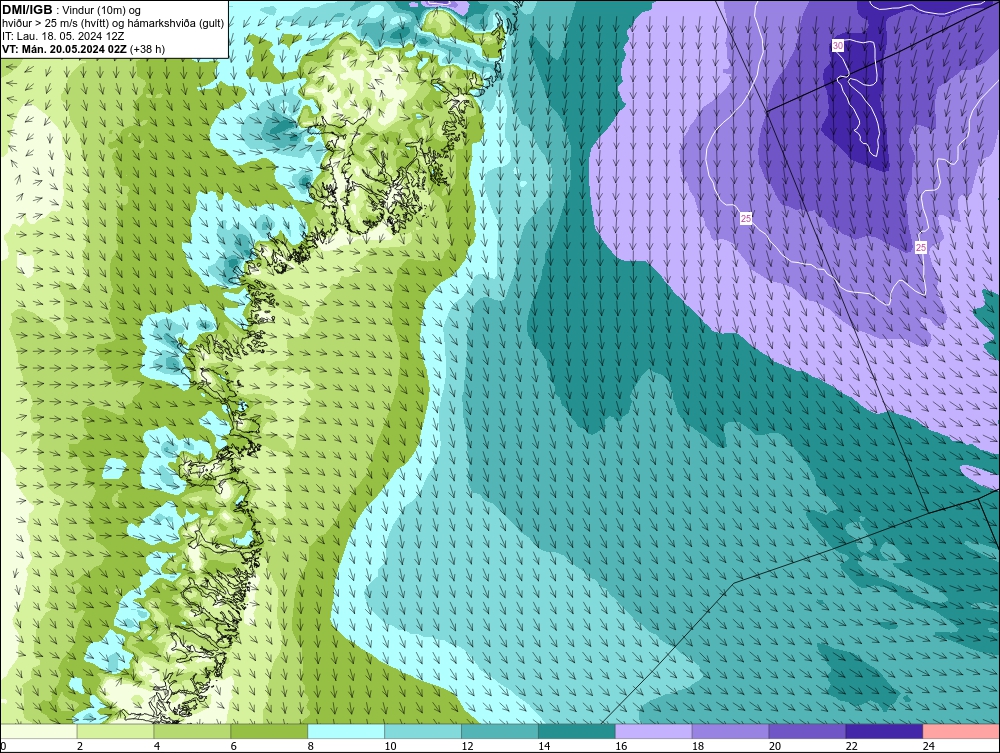Click the 'DMI/IGB' title text

27,10
